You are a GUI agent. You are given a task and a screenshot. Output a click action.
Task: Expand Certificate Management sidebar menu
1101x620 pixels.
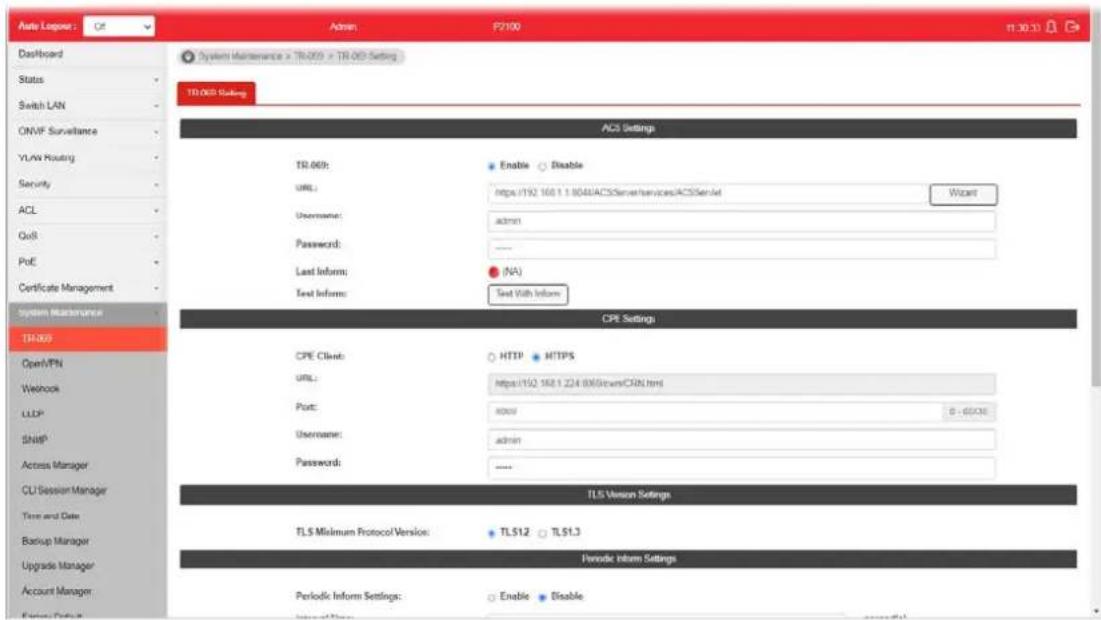point(88,288)
